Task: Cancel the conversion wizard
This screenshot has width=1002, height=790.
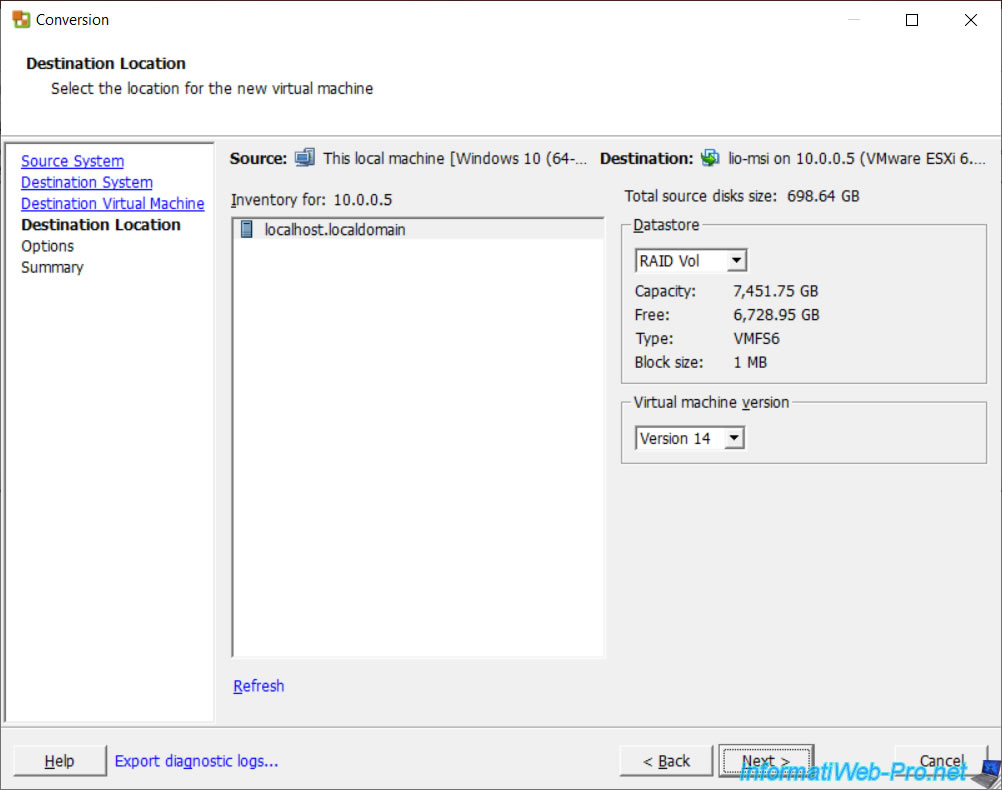Action: click(x=941, y=761)
